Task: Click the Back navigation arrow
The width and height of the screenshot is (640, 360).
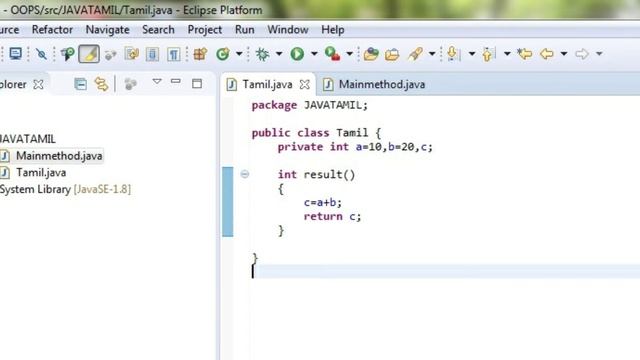Action: pyautogui.click(x=547, y=54)
